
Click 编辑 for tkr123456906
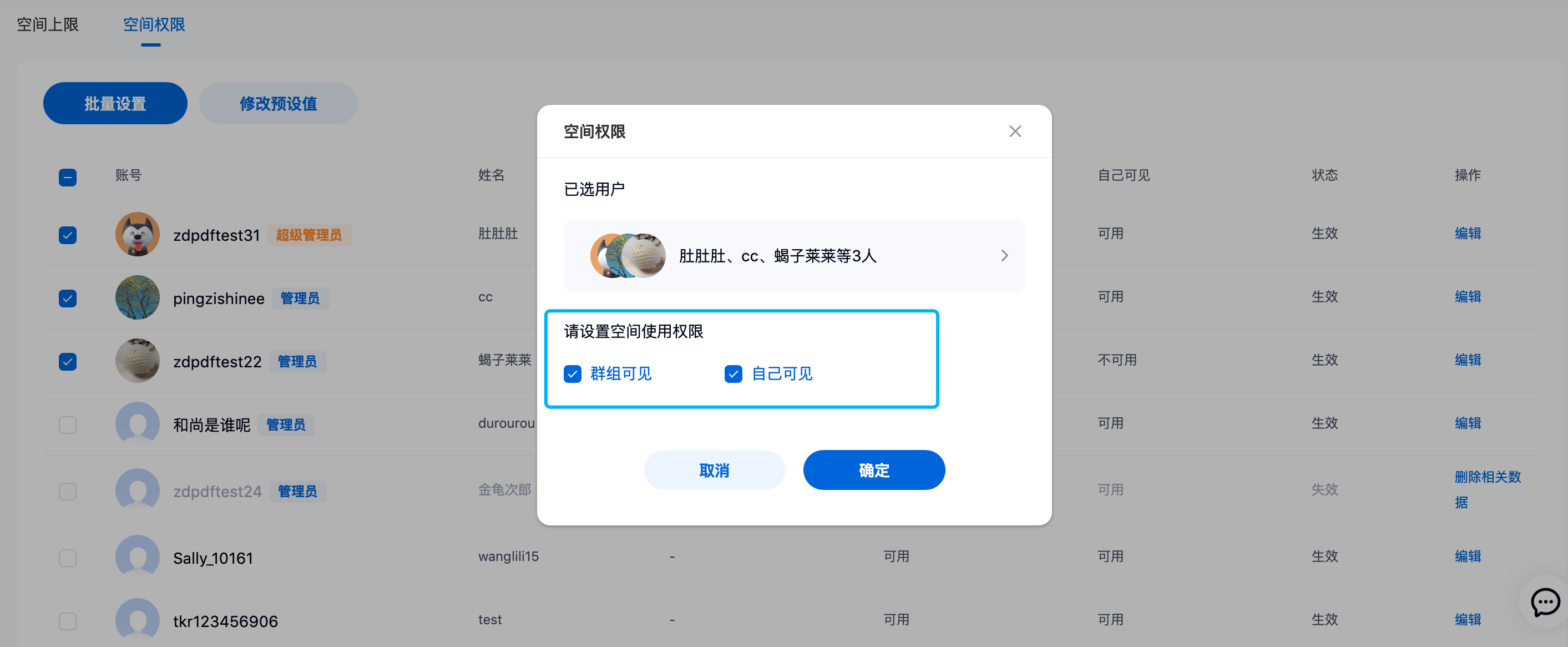tap(1468, 620)
